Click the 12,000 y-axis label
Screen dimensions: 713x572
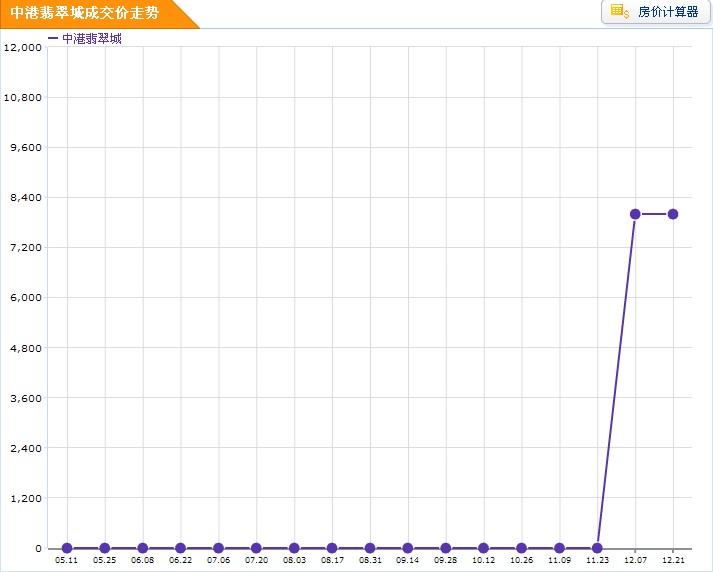[23, 47]
